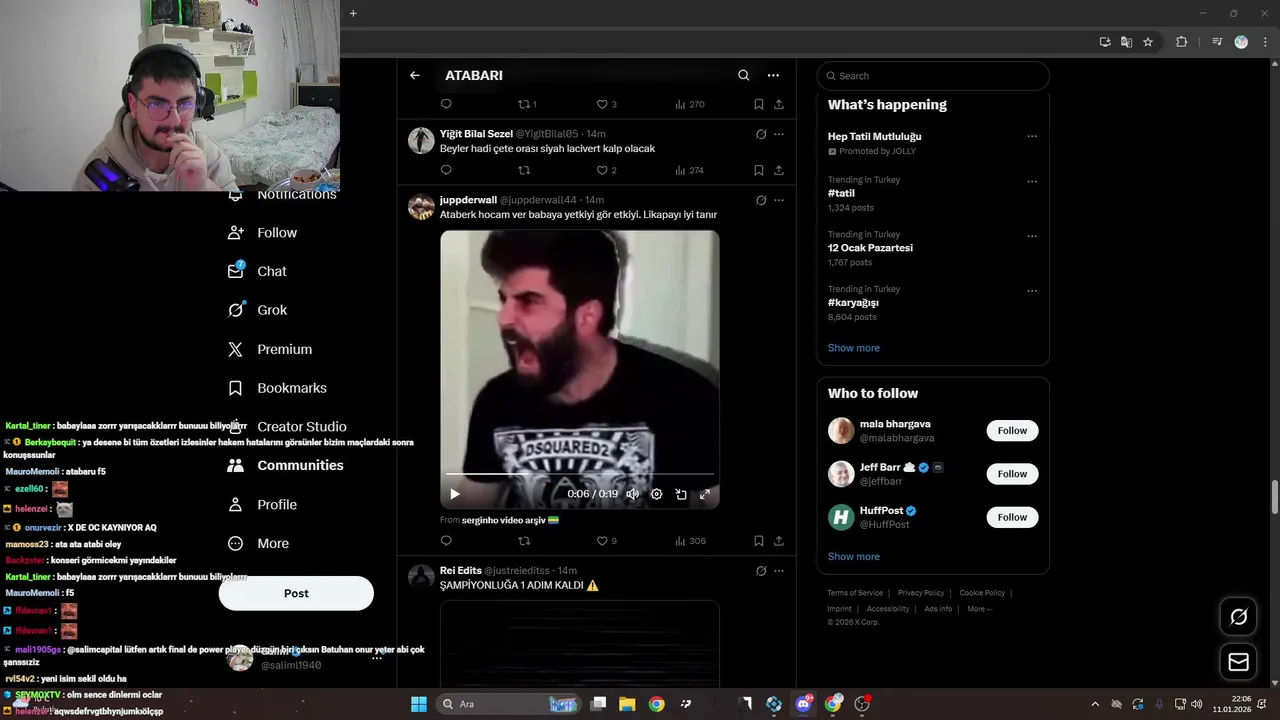This screenshot has height=720, width=1280.
Task: Open the Chrome extensions puzzle icon
Action: 1181,42
